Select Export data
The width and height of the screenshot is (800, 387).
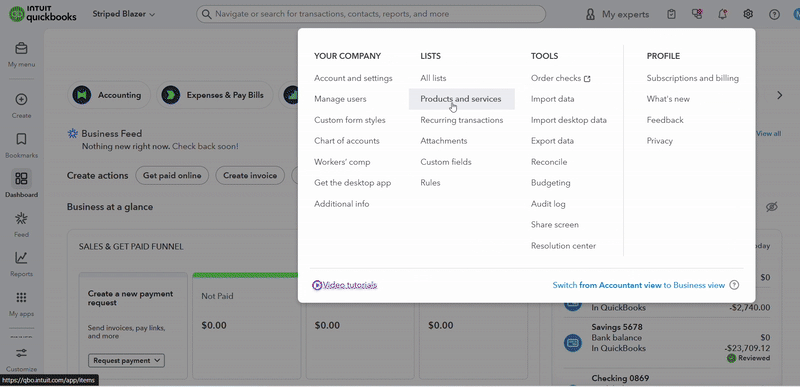(x=552, y=141)
